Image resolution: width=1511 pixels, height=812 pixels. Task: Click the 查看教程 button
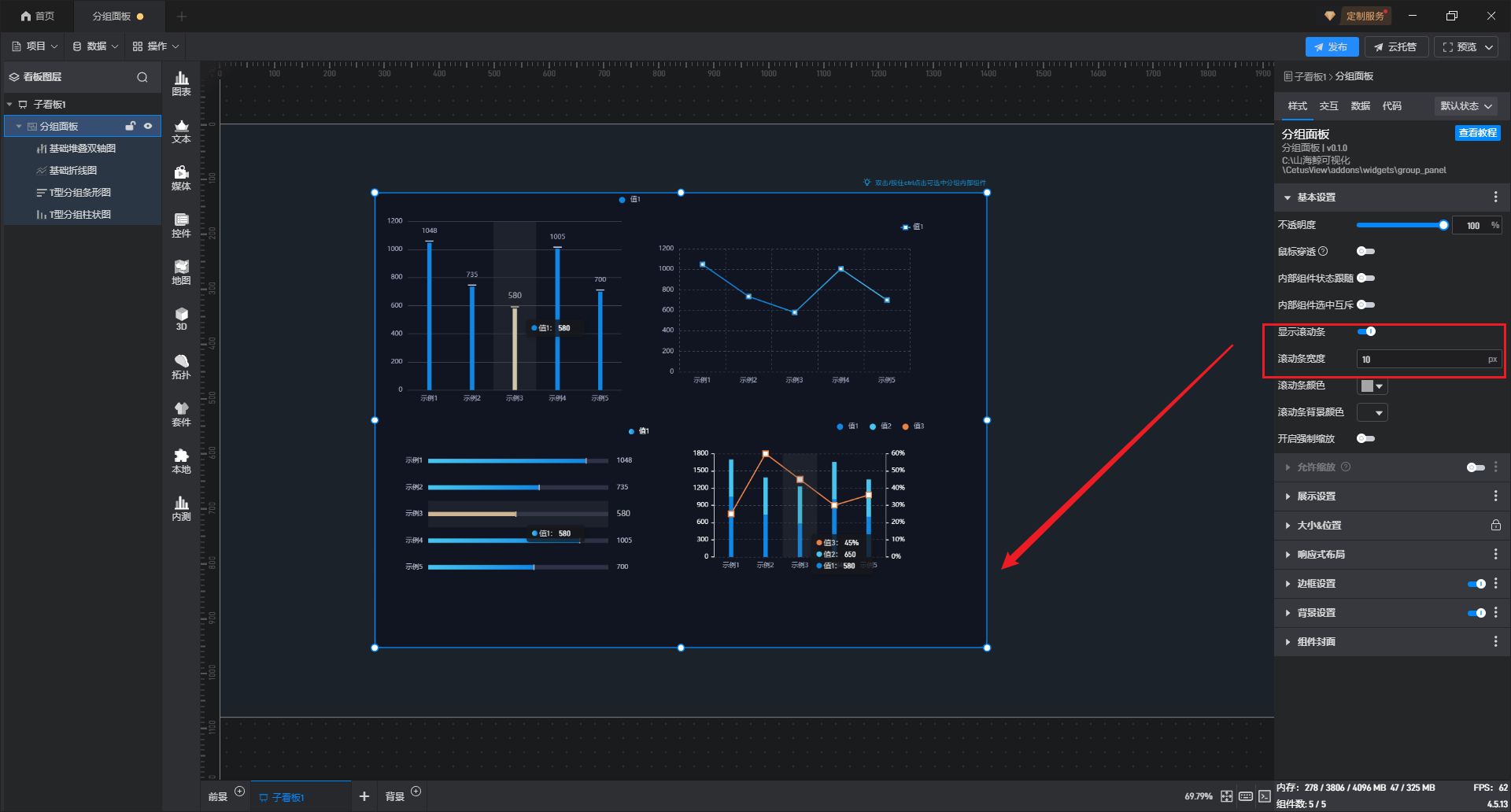pos(1477,133)
